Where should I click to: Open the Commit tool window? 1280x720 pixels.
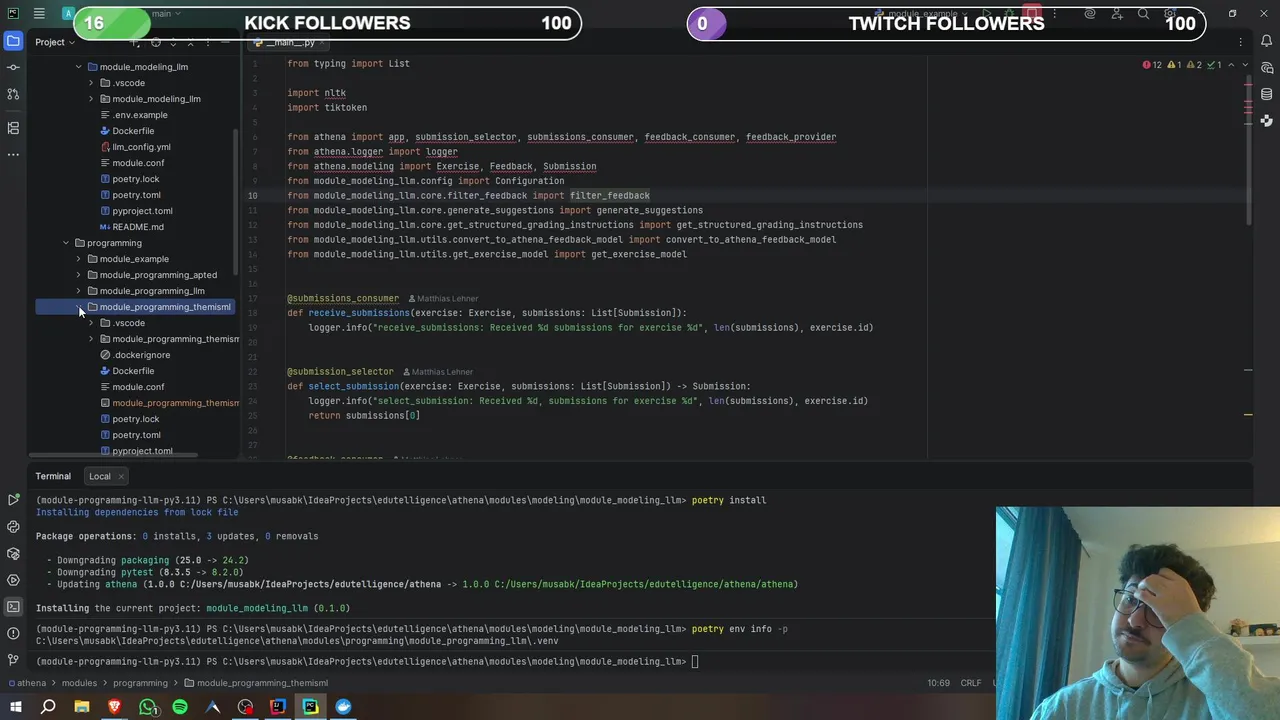point(13,67)
